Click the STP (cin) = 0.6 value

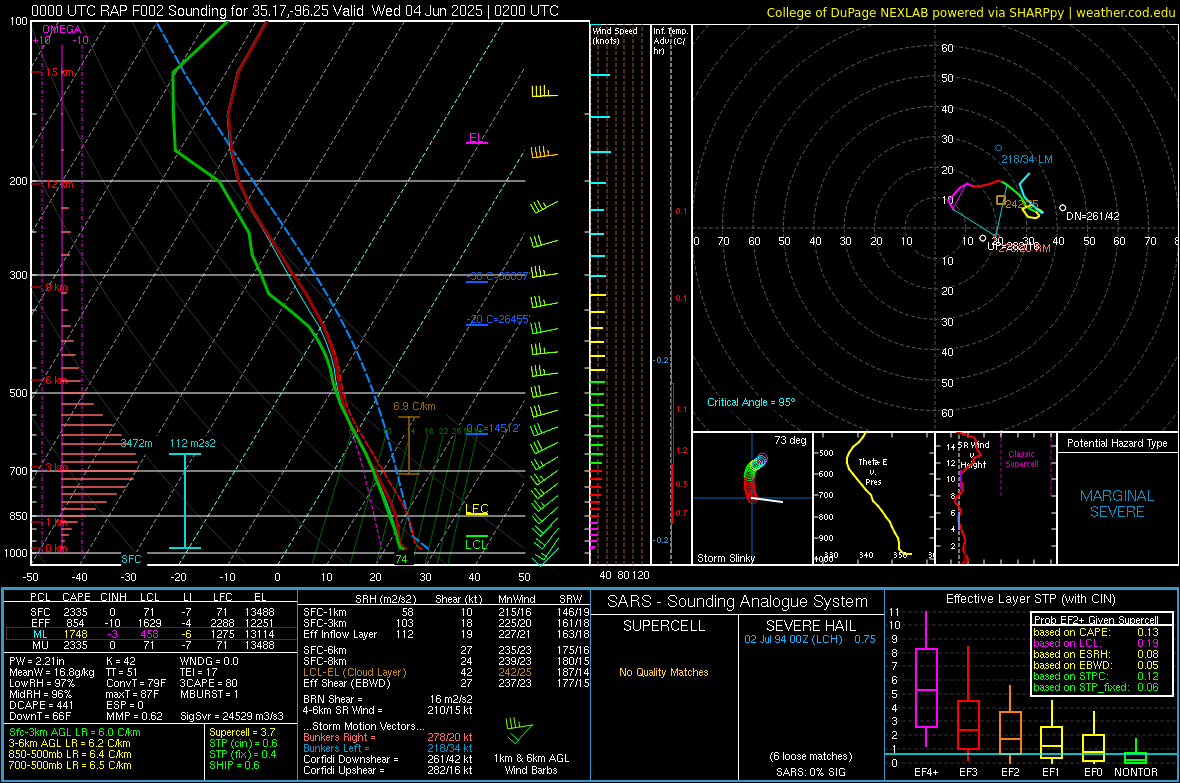coord(243,743)
